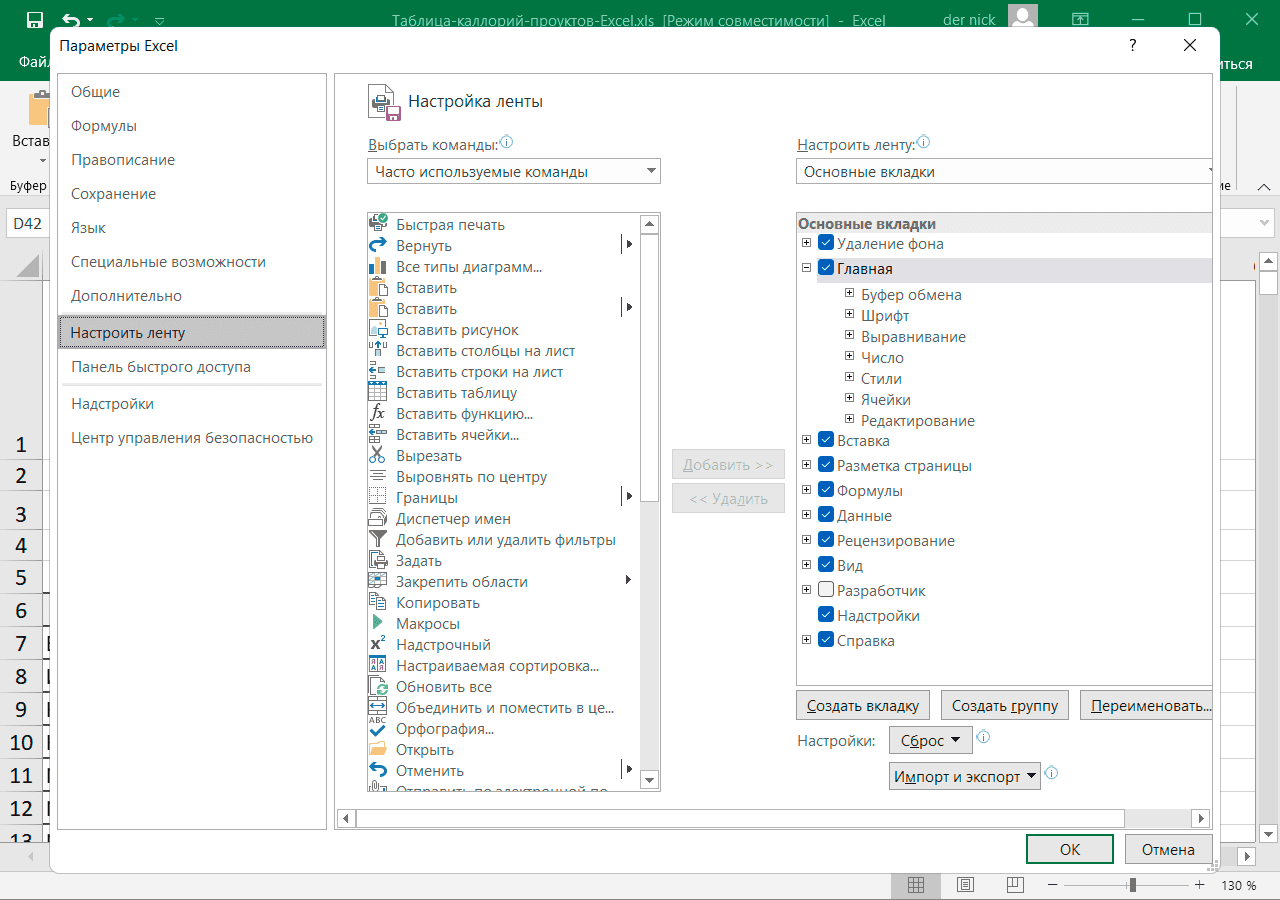Click the All Chart Types (Все типы диаграмм) icon
The image size is (1280, 900).
click(378, 266)
